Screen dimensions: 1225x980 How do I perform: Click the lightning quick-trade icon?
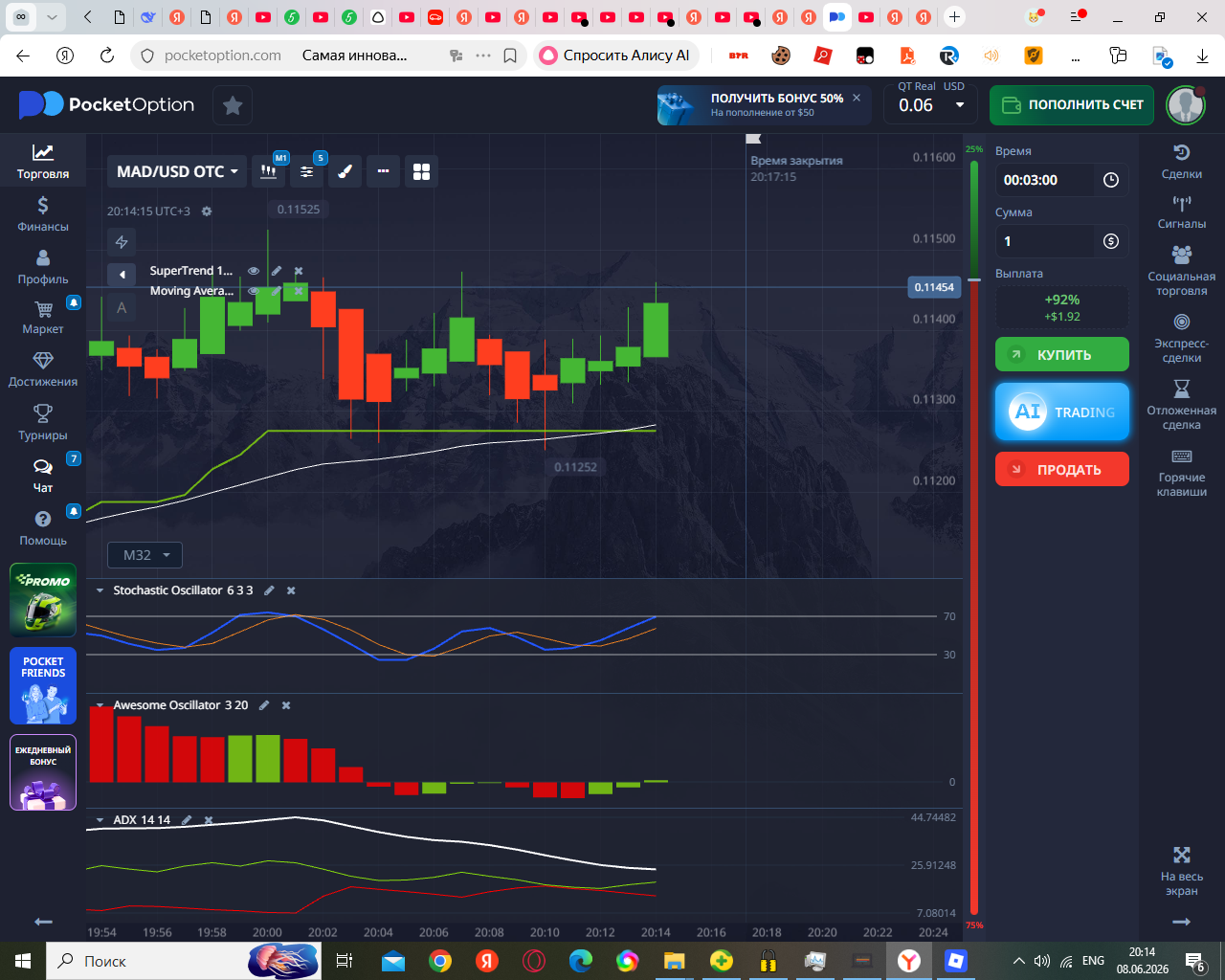pyautogui.click(x=122, y=242)
